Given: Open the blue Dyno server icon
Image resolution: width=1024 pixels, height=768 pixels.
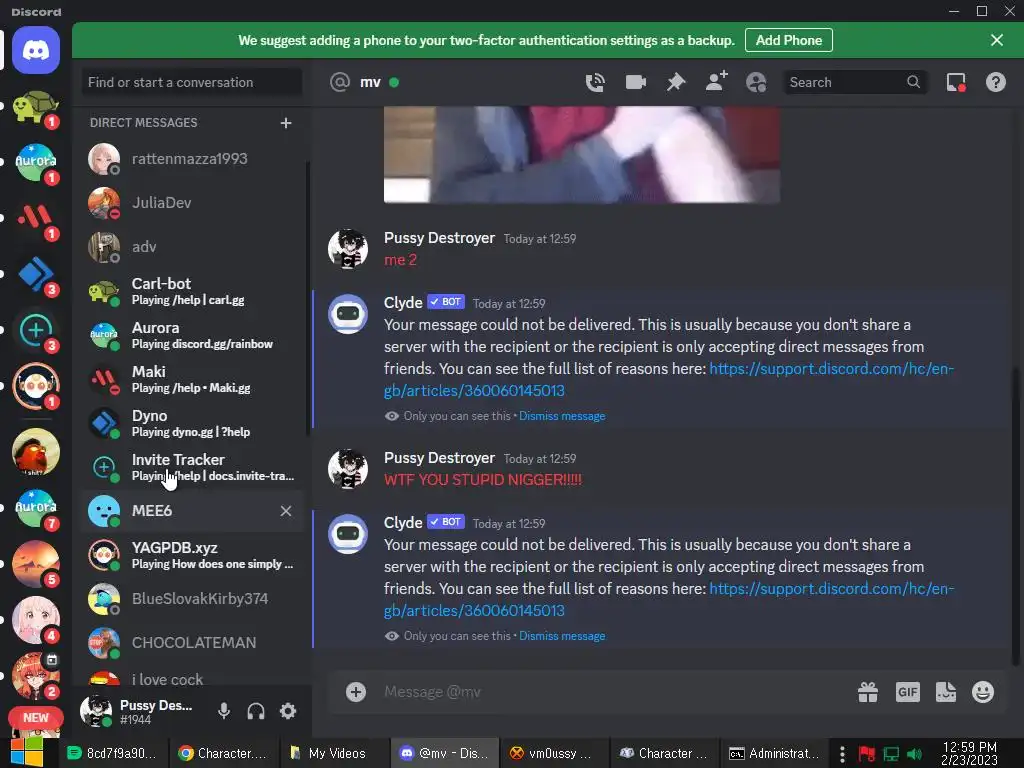Looking at the screenshot, I should (x=36, y=274).
